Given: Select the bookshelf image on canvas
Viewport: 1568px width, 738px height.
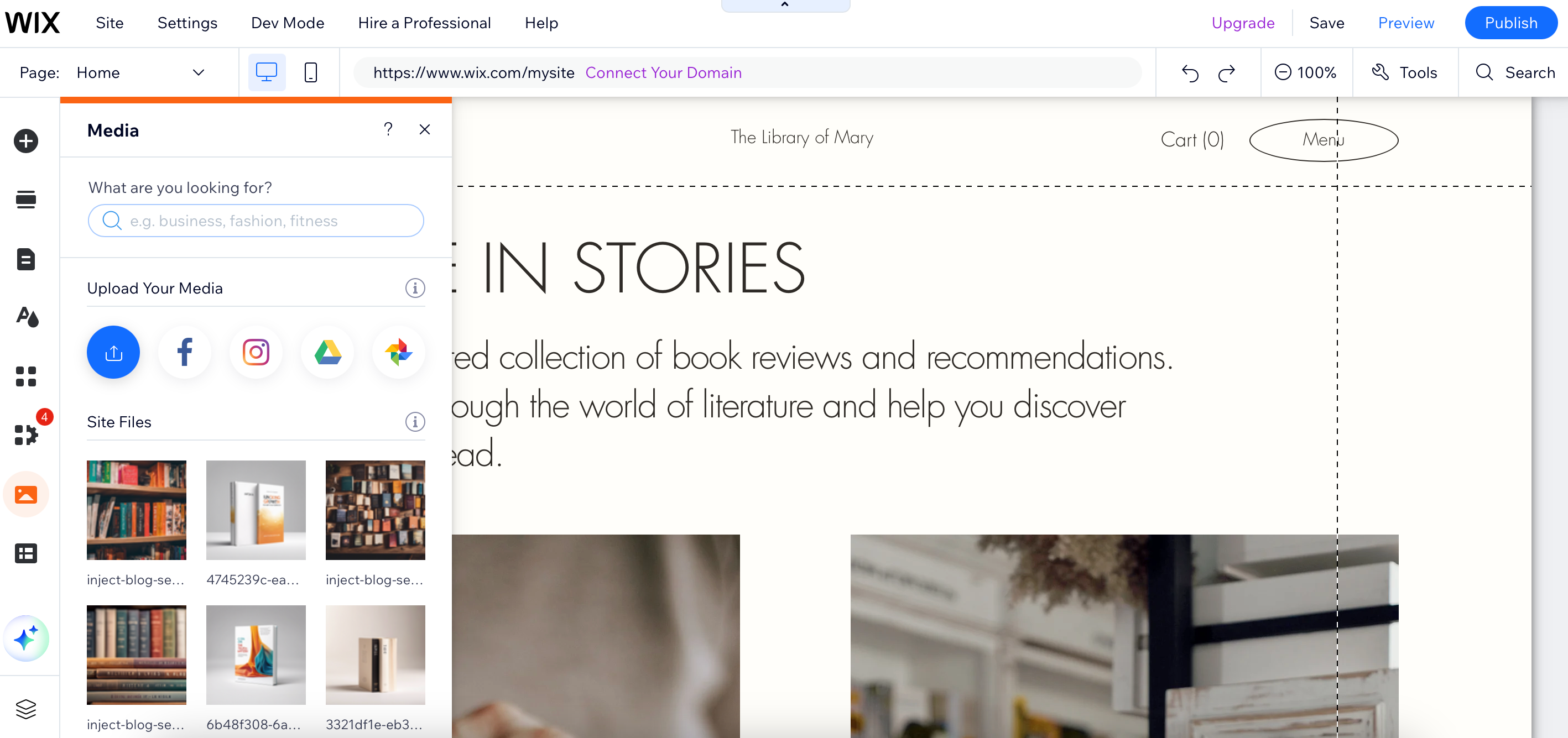Looking at the screenshot, I should click(x=1124, y=636).
